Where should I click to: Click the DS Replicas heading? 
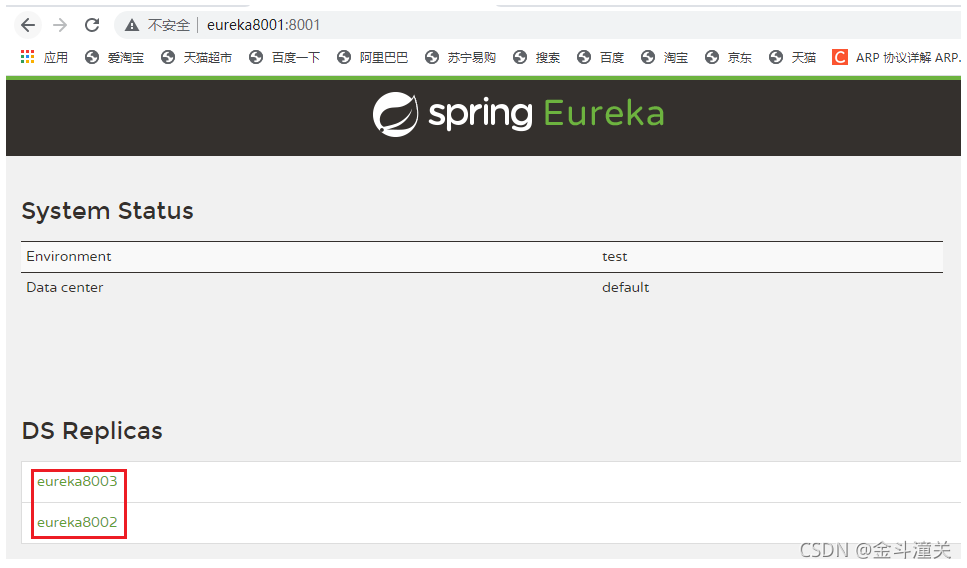[92, 431]
